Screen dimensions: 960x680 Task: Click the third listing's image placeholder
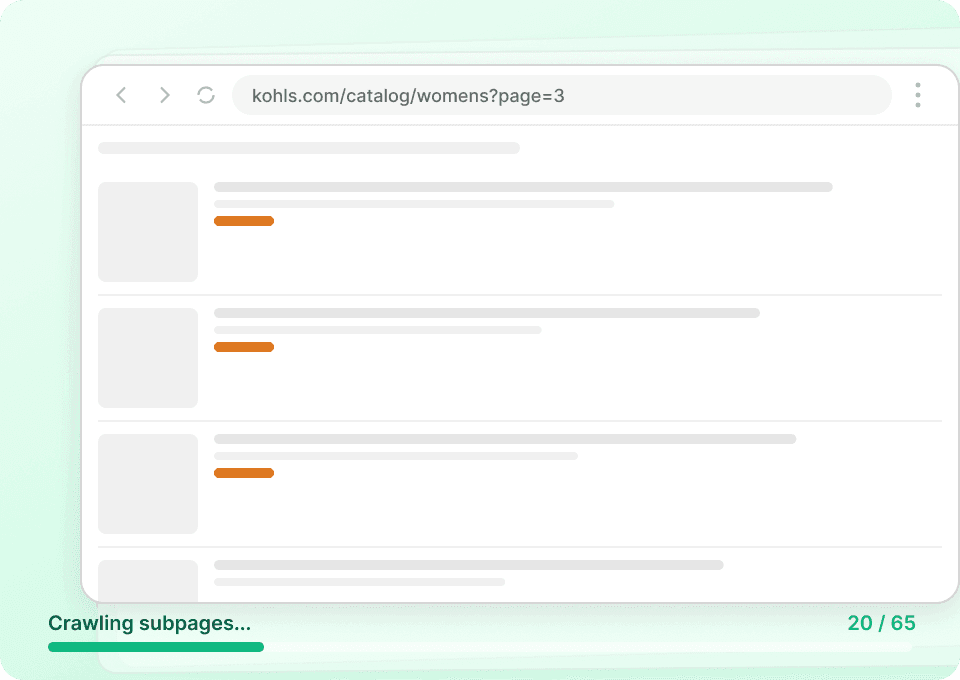pos(148,483)
